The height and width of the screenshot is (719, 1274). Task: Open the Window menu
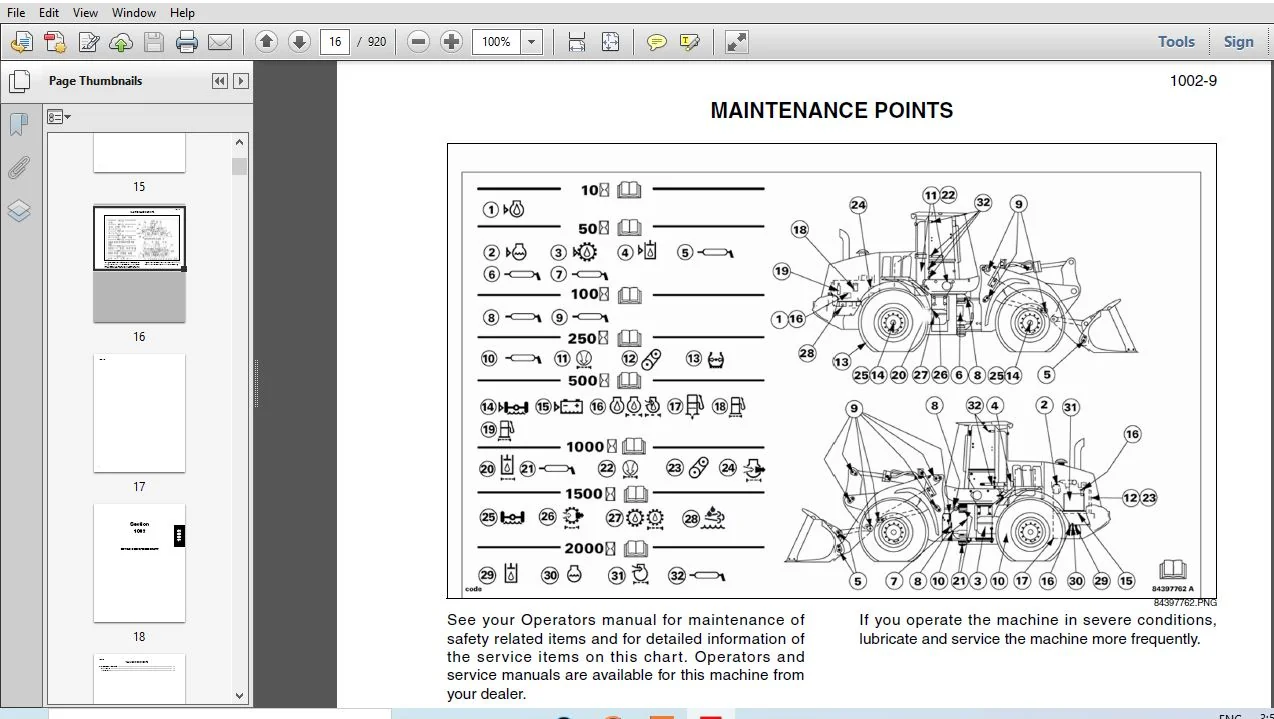point(134,13)
